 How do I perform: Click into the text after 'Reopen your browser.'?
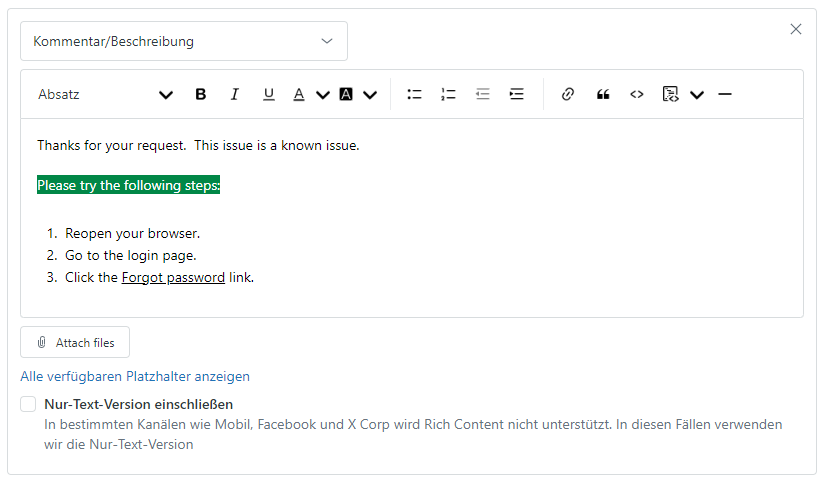click(x=201, y=233)
